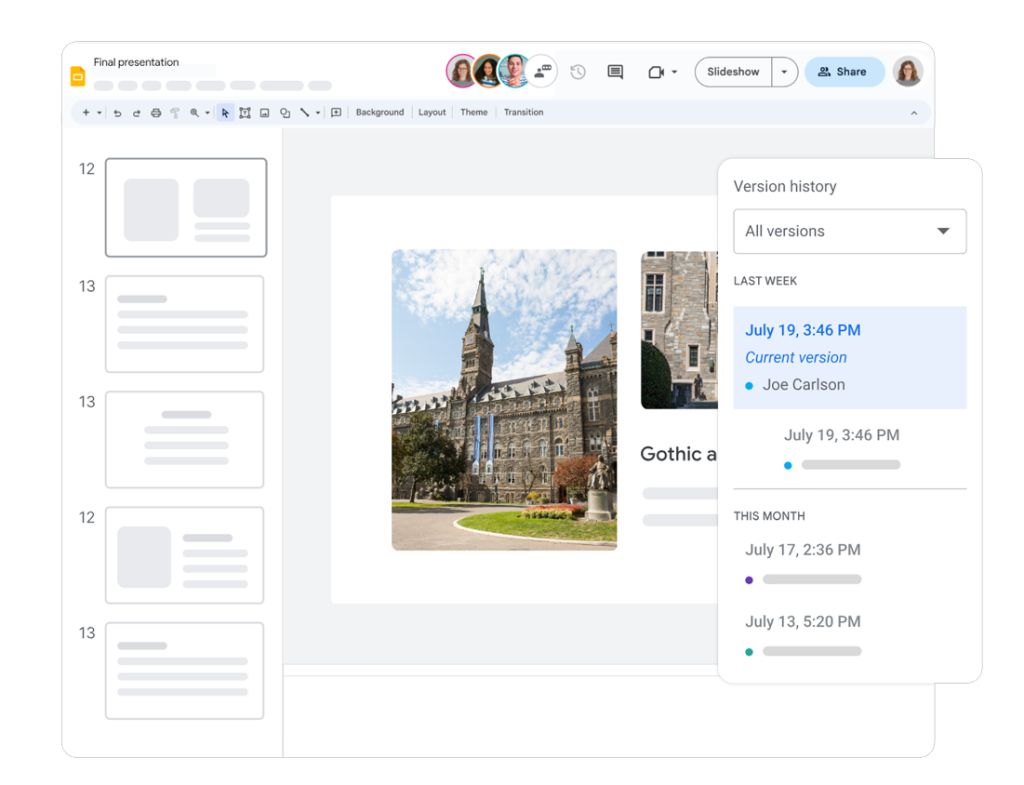This screenshot has width=1024, height=785.
Task: Select the shape tool icon
Action: [x=285, y=113]
